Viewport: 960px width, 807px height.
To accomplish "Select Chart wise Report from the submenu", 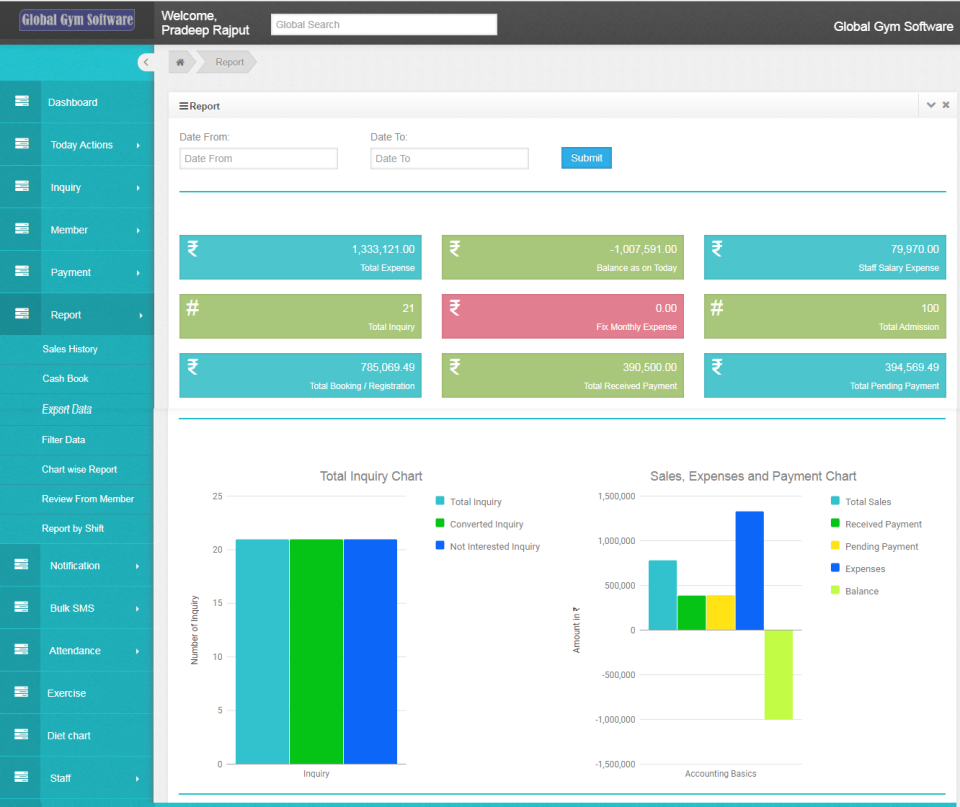I will pyautogui.click(x=78, y=469).
